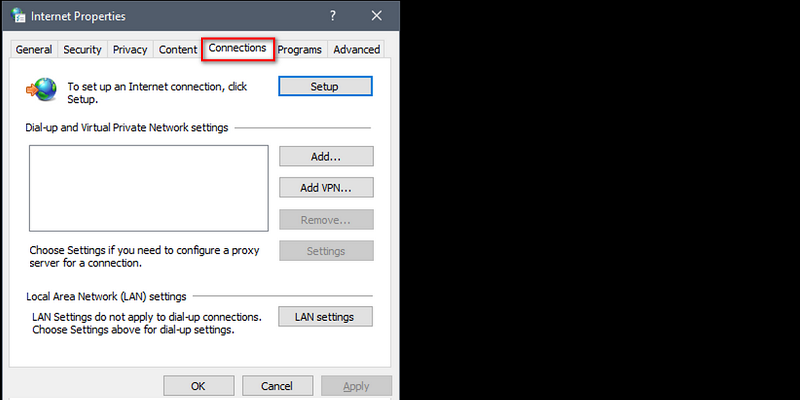
Task: Close the Internet Properties dialog
Action: [x=377, y=16]
